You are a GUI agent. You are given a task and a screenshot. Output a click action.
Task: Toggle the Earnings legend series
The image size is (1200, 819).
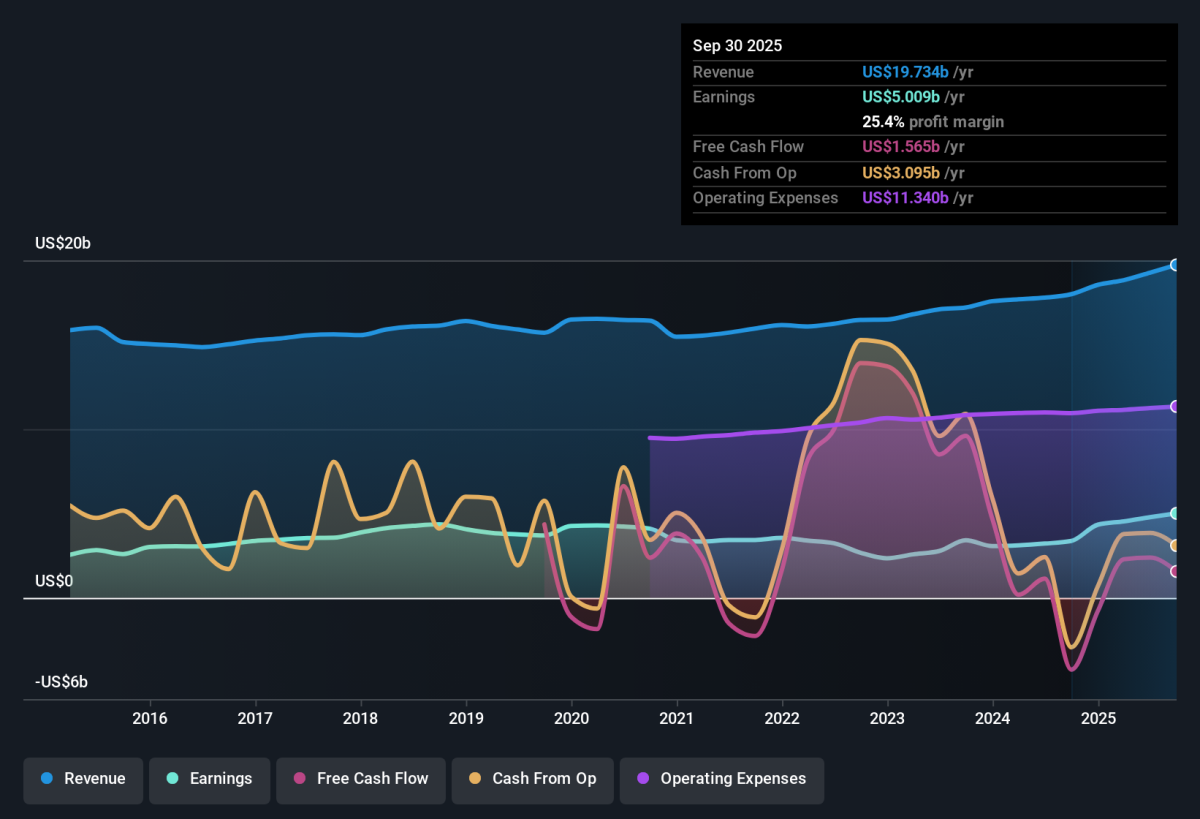click(x=210, y=780)
